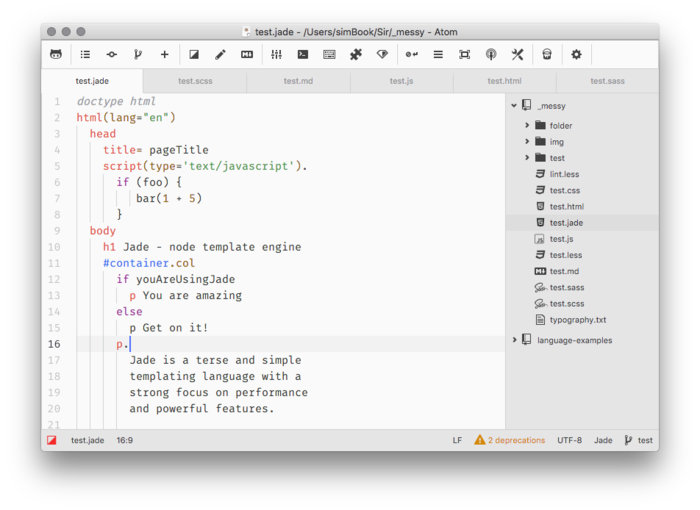Viewport: 700px width, 510px height.
Task: Open the terminal icon in toolbar
Action: click(x=302, y=54)
